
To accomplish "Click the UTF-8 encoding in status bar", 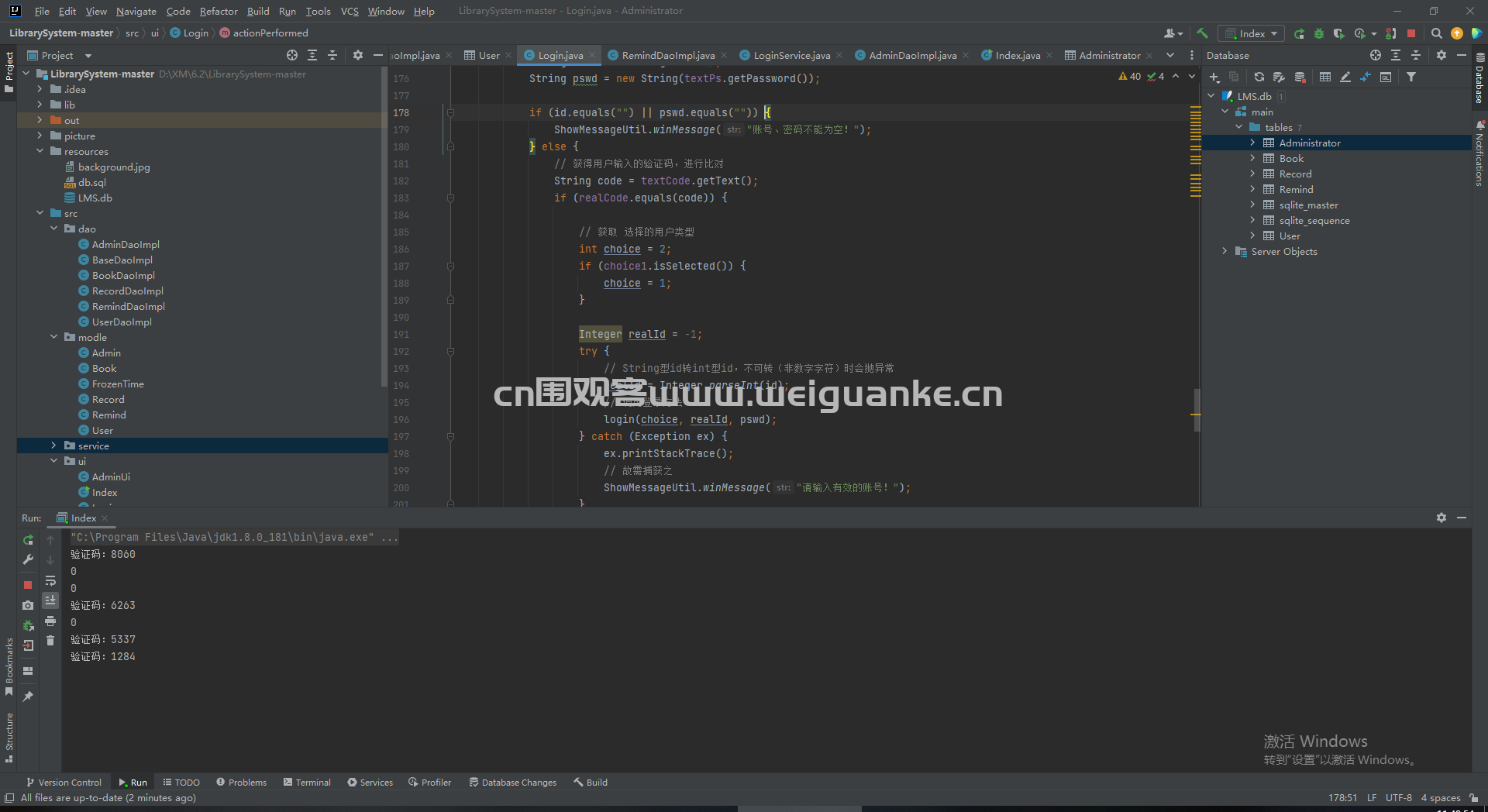I will [x=1398, y=797].
